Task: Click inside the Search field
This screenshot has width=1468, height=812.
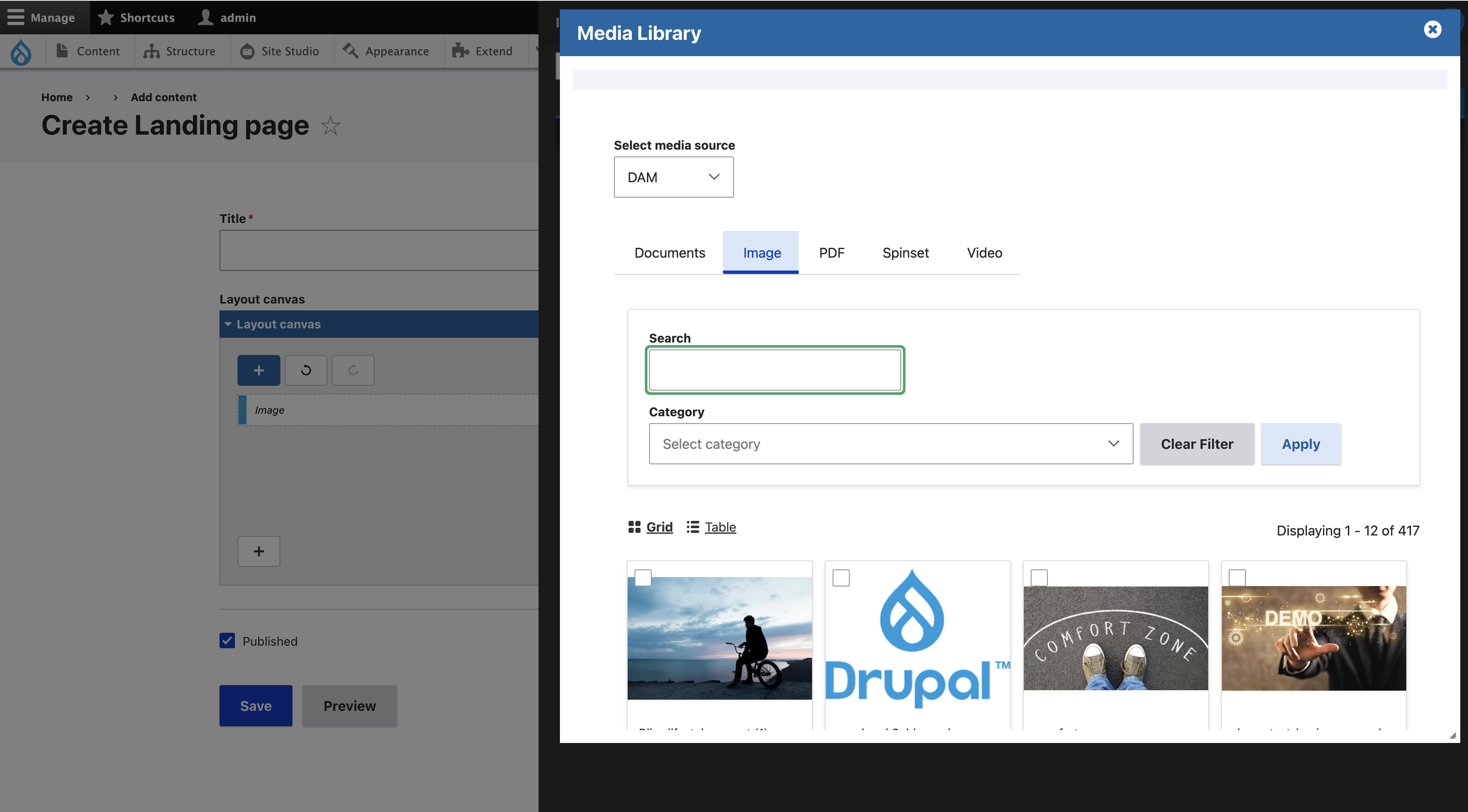Action: [x=774, y=370]
